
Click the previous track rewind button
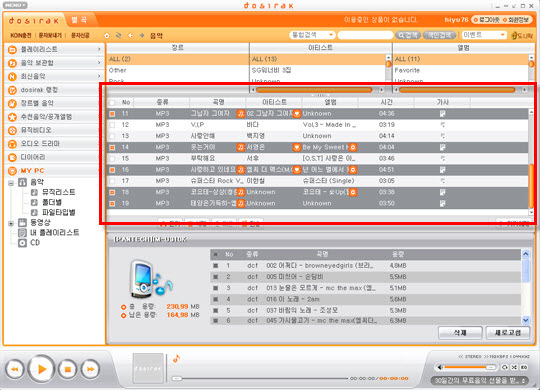[x=15, y=369]
